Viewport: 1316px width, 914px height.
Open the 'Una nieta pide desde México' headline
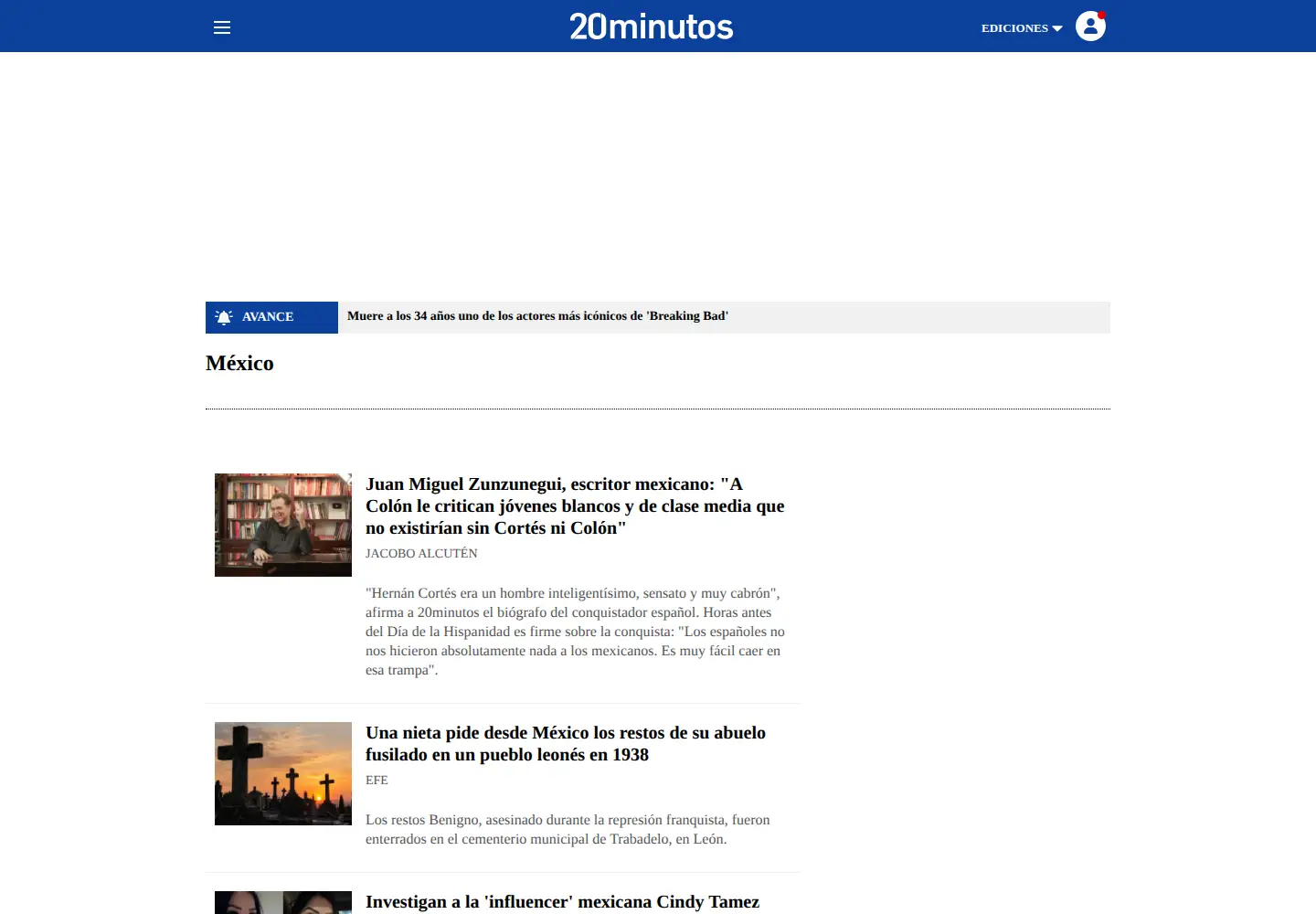566,743
